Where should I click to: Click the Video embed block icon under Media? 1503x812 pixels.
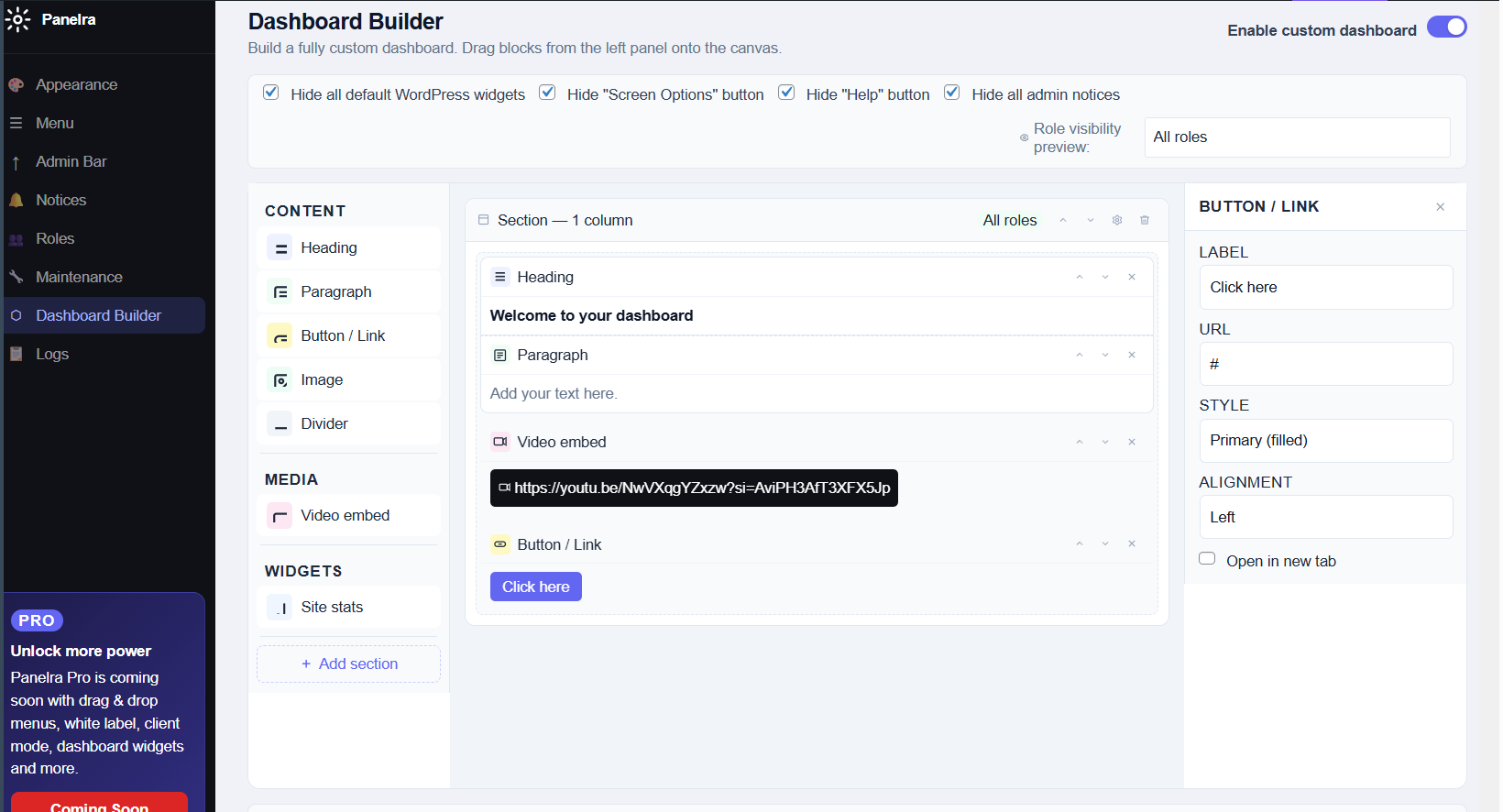[280, 515]
